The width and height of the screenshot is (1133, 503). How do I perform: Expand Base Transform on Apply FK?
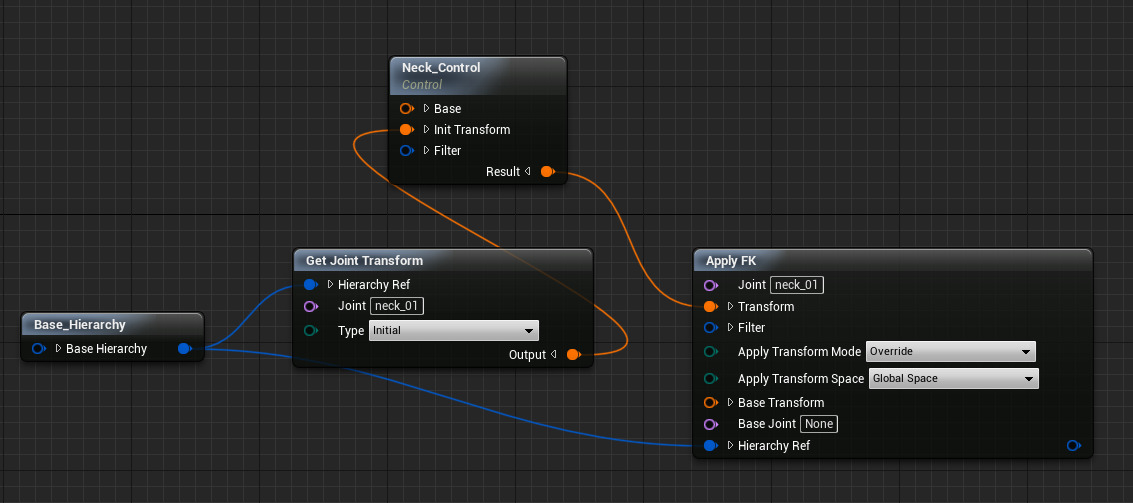tap(731, 403)
